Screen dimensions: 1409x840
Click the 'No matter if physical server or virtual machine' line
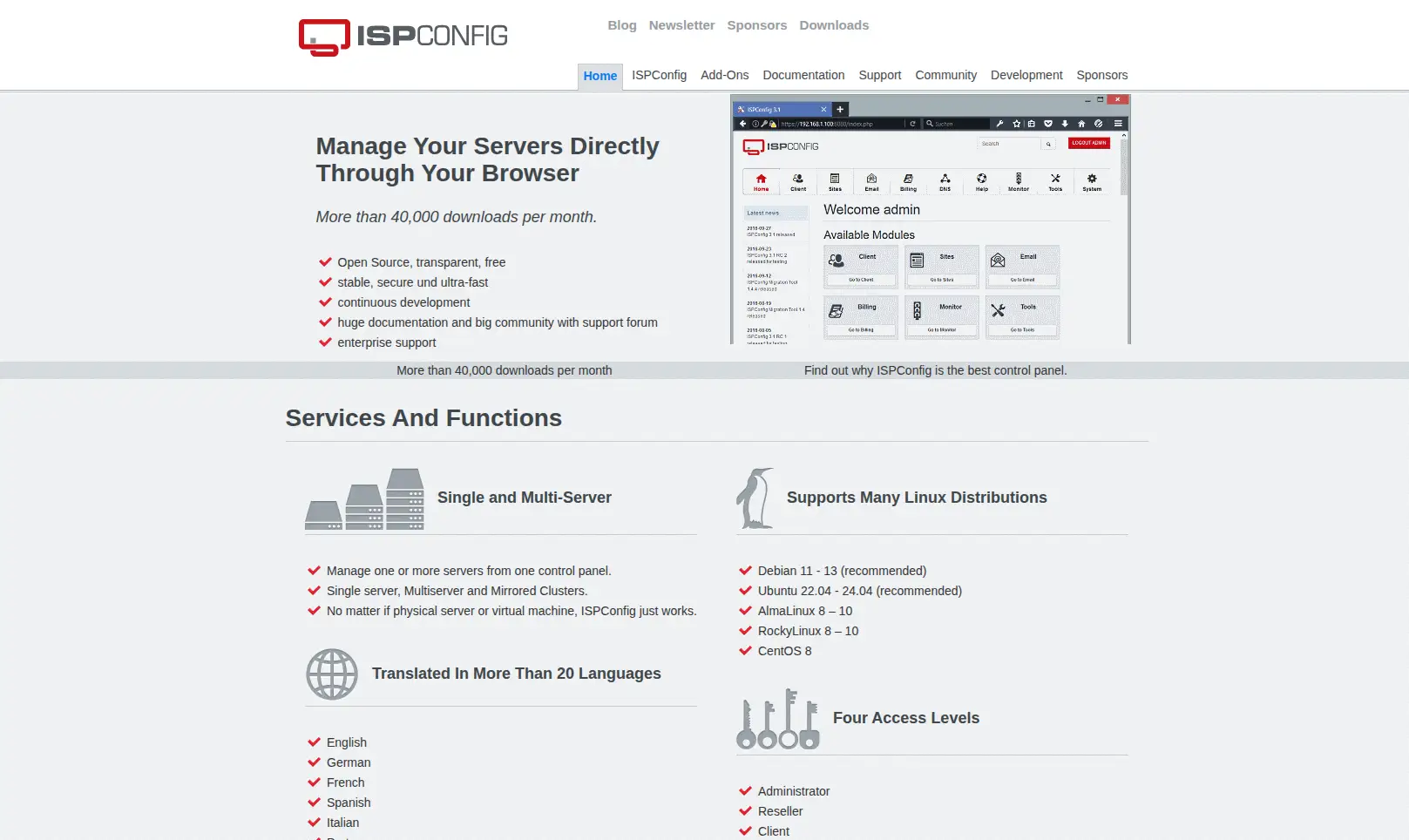click(511, 611)
